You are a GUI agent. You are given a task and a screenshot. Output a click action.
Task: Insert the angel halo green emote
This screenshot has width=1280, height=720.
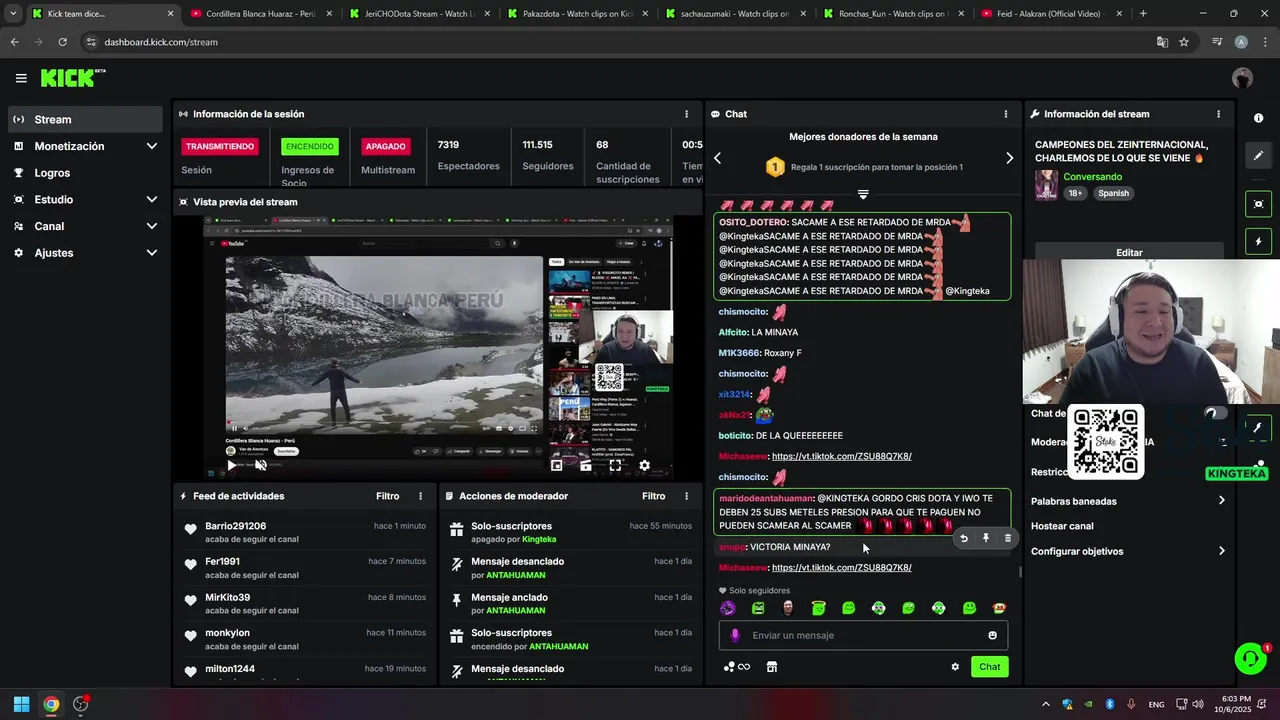(818, 608)
